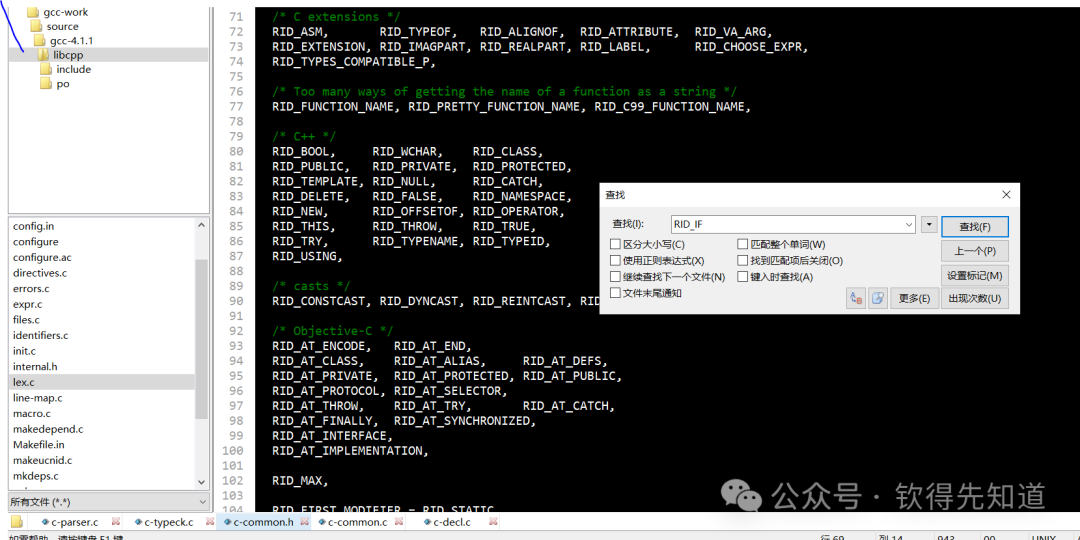Click RID_TYPES_COMPATIBLE_P in the code

351,62
